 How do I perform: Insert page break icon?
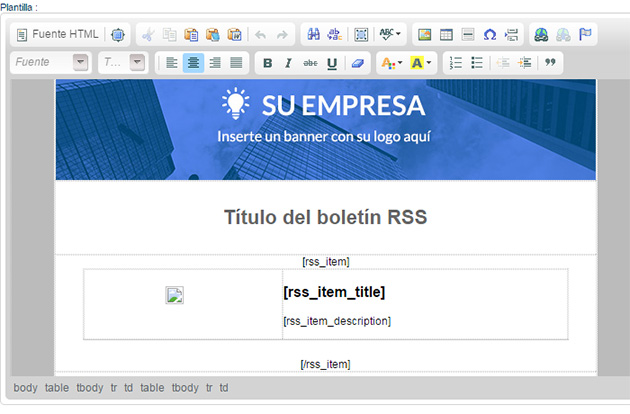(x=511, y=35)
